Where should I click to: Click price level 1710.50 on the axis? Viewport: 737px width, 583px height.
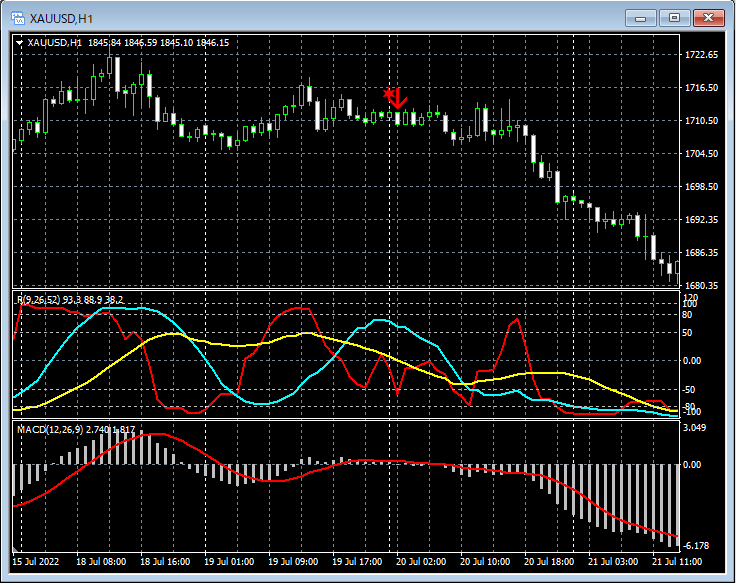coord(701,121)
